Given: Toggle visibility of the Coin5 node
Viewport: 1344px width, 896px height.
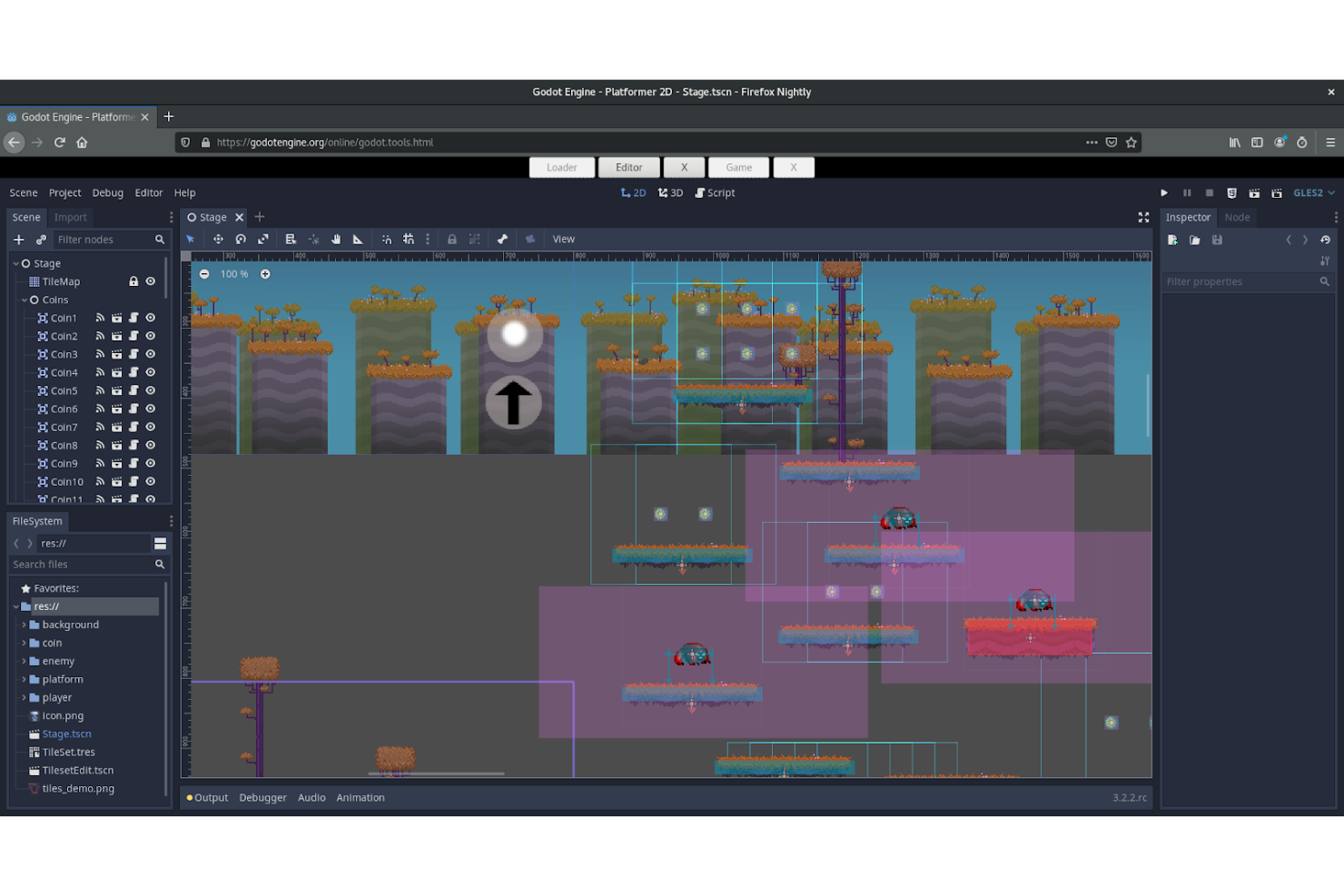Looking at the screenshot, I should coord(150,390).
